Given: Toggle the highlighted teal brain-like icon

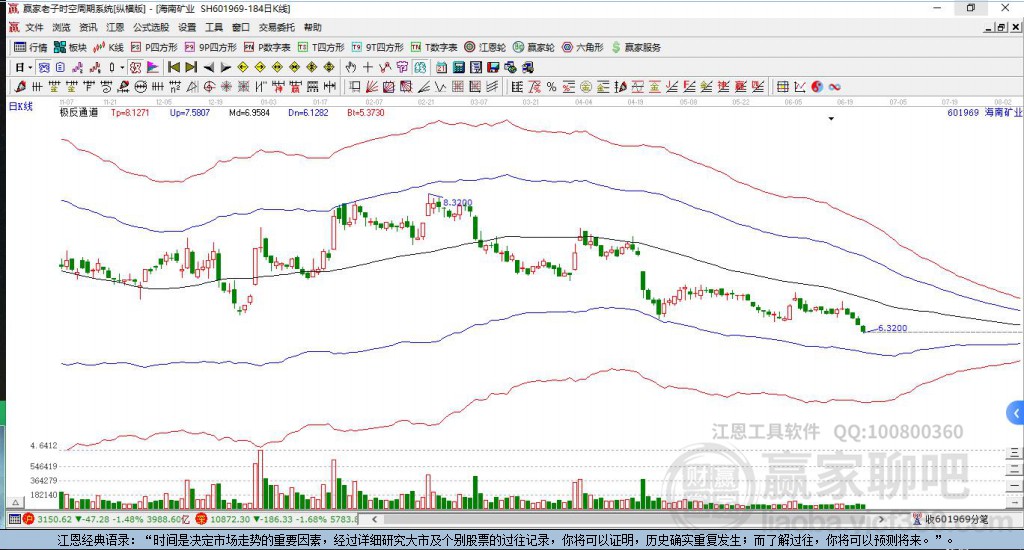Looking at the screenshot, I should pos(420,67).
